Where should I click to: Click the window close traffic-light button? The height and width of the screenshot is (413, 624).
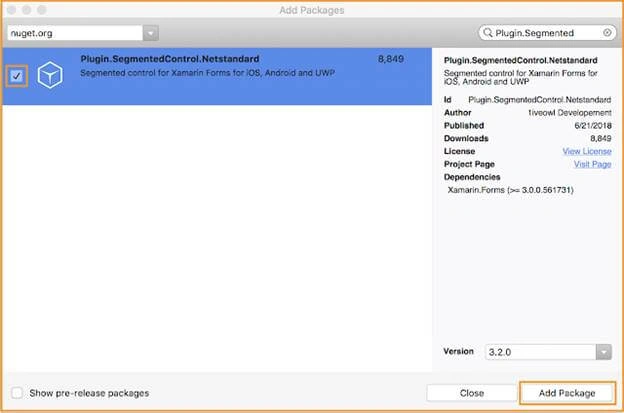click(x=12, y=10)
